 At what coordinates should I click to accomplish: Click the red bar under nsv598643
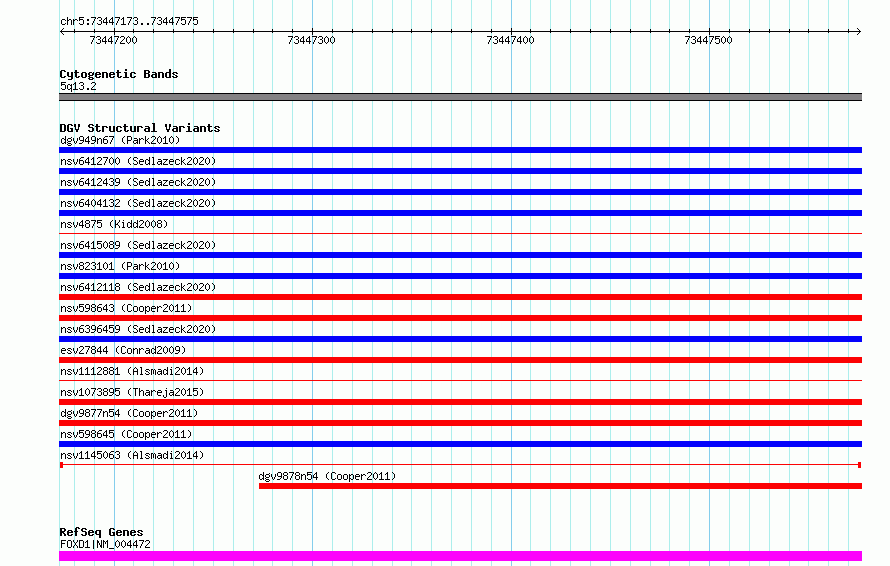click(460, 318)
